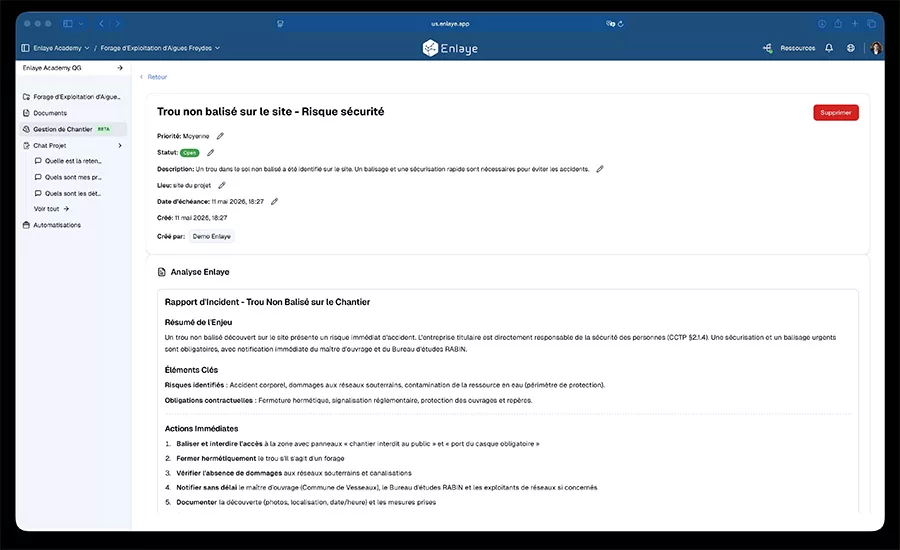Click the Supprimer button
The height and width of the screenshot is (550, 900).
(x=836, y=113)
